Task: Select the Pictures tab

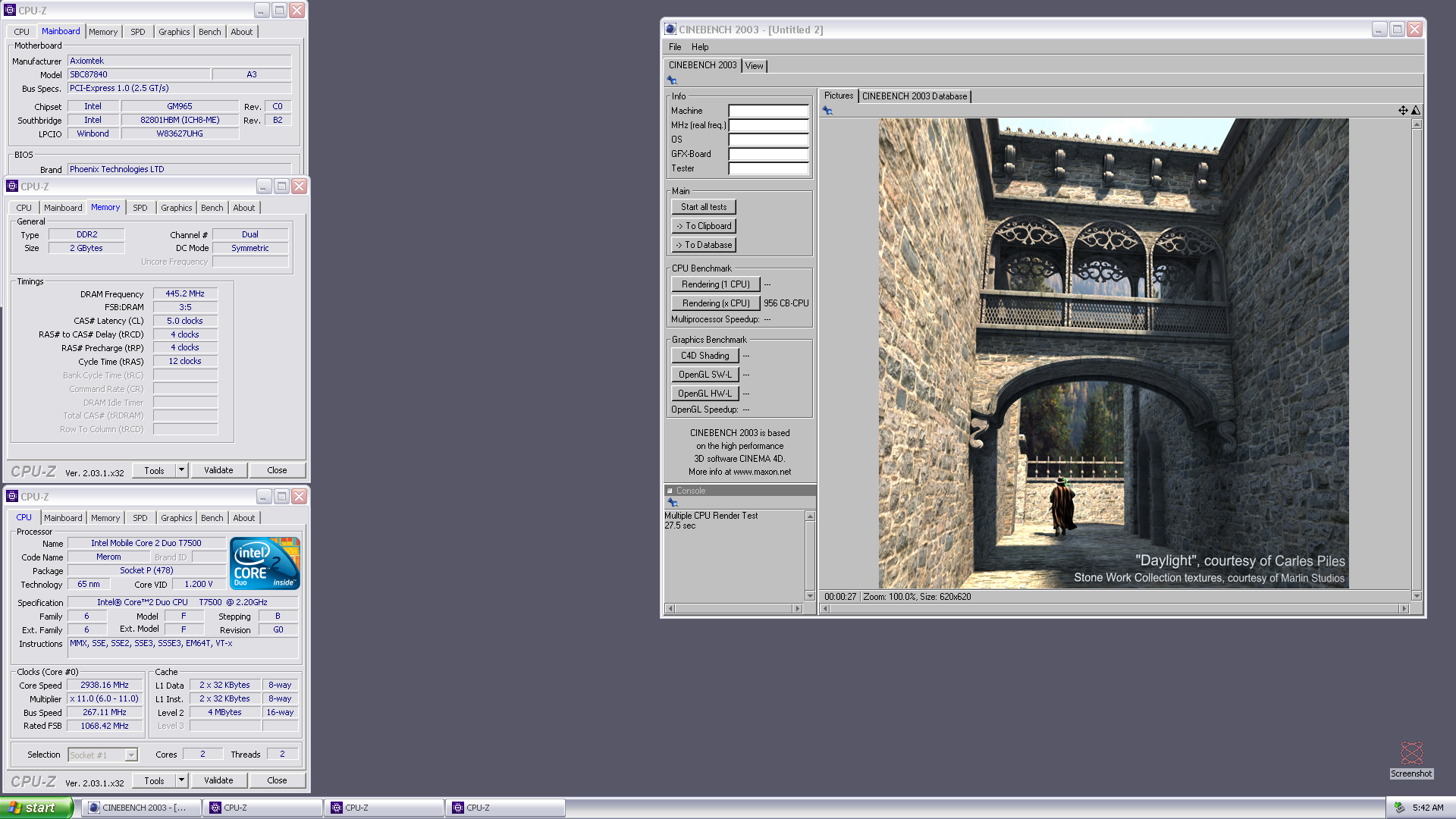Action: [839, 96]
